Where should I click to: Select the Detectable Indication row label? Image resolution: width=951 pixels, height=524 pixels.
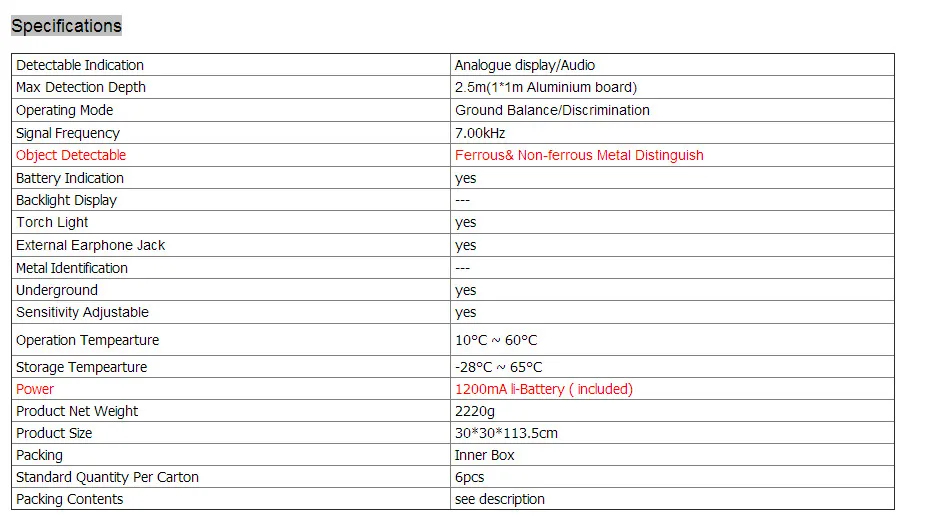79,65
